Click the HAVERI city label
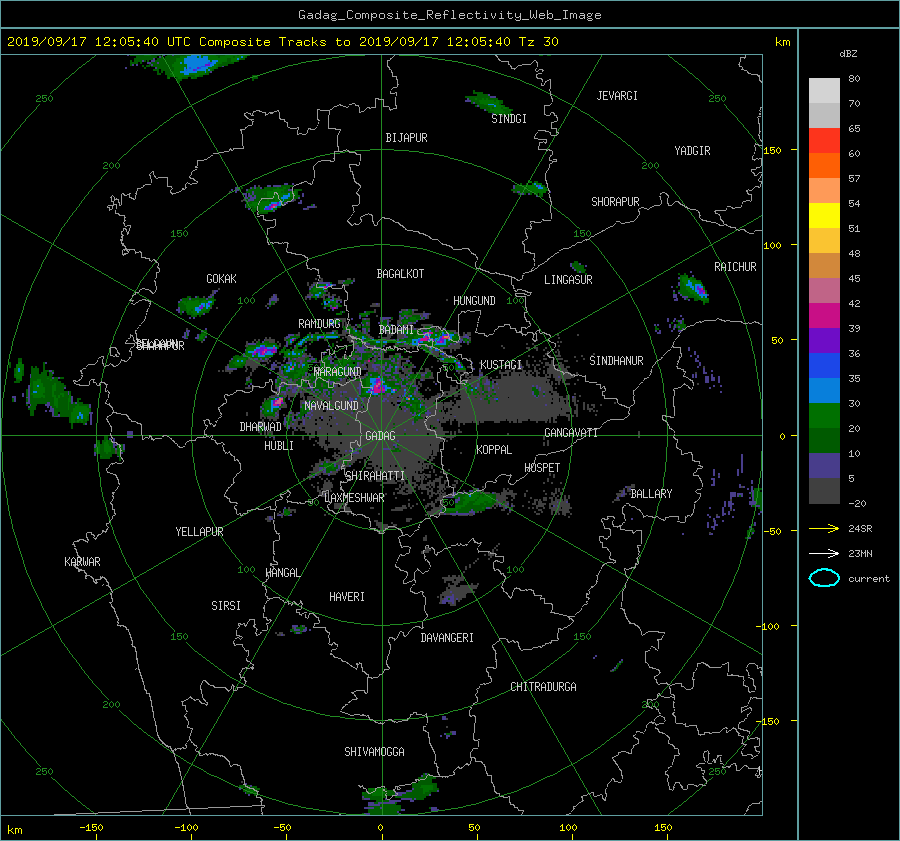 347,597
